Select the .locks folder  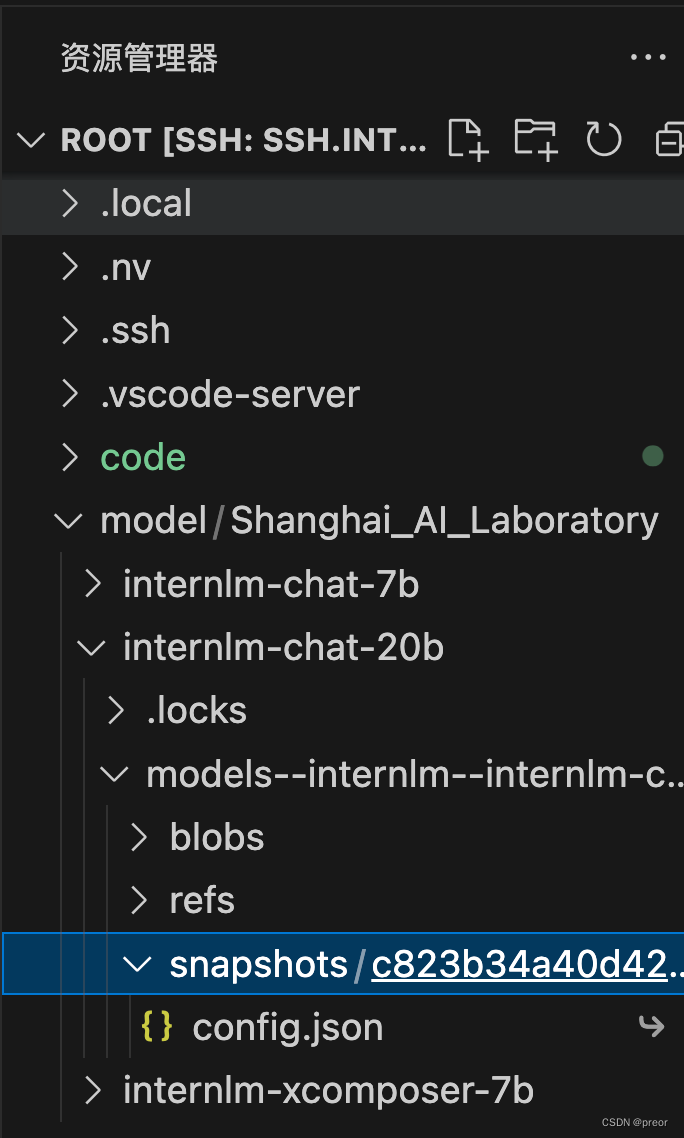click(x=196, y=710)
